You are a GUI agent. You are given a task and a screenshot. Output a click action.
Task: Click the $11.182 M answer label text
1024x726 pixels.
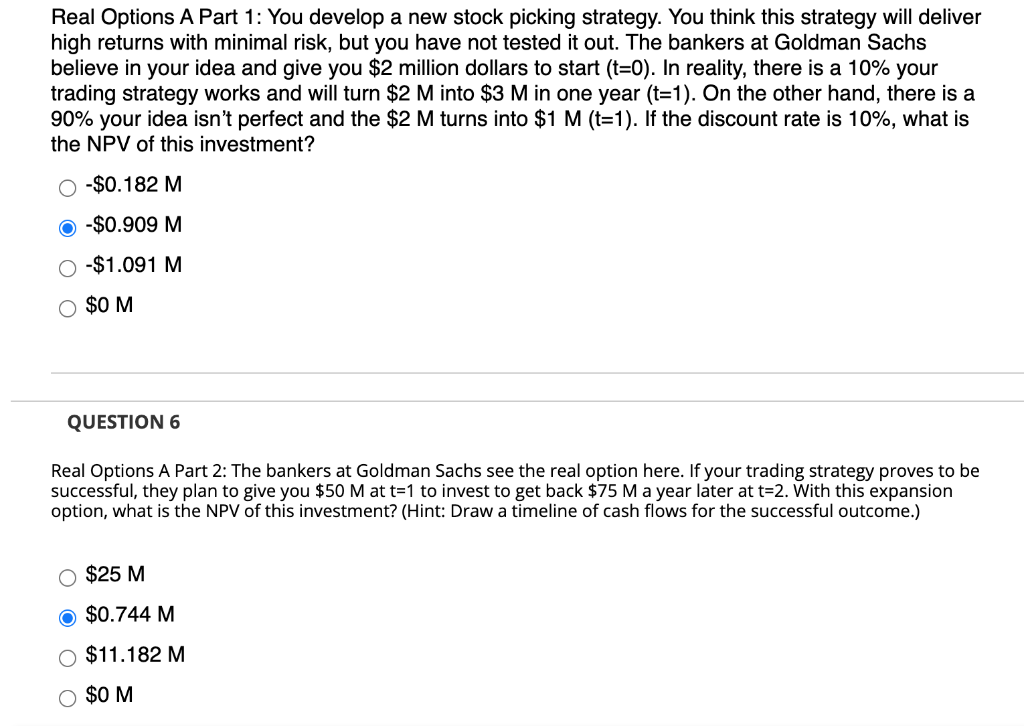pyautogui.click(x=135, y=655)
